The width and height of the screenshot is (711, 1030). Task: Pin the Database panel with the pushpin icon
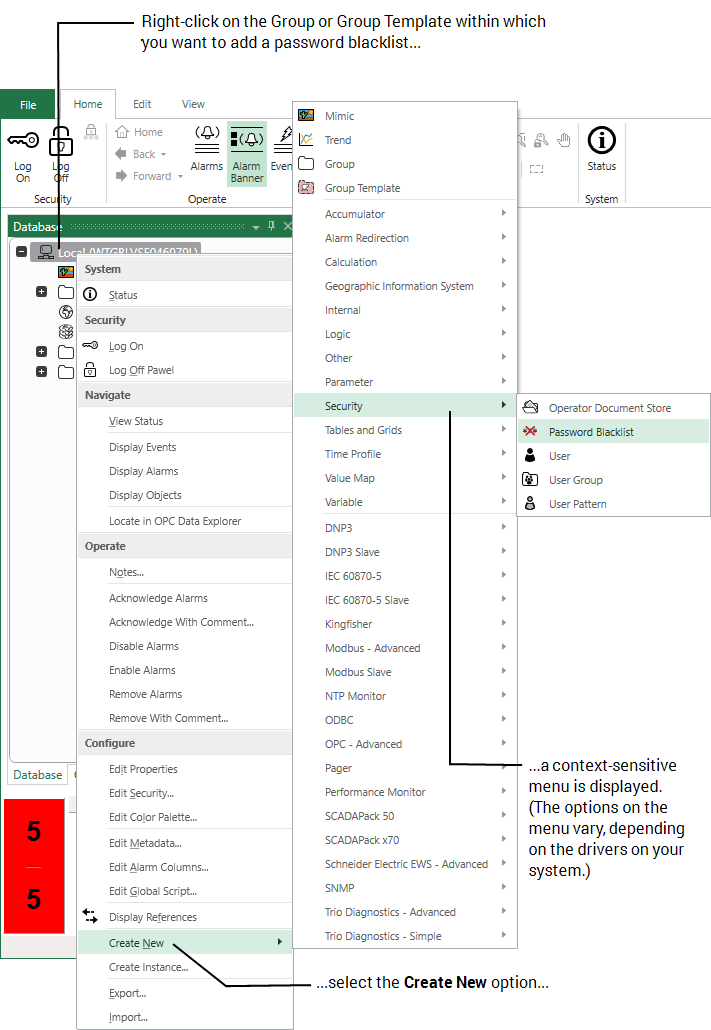[271, 226]
